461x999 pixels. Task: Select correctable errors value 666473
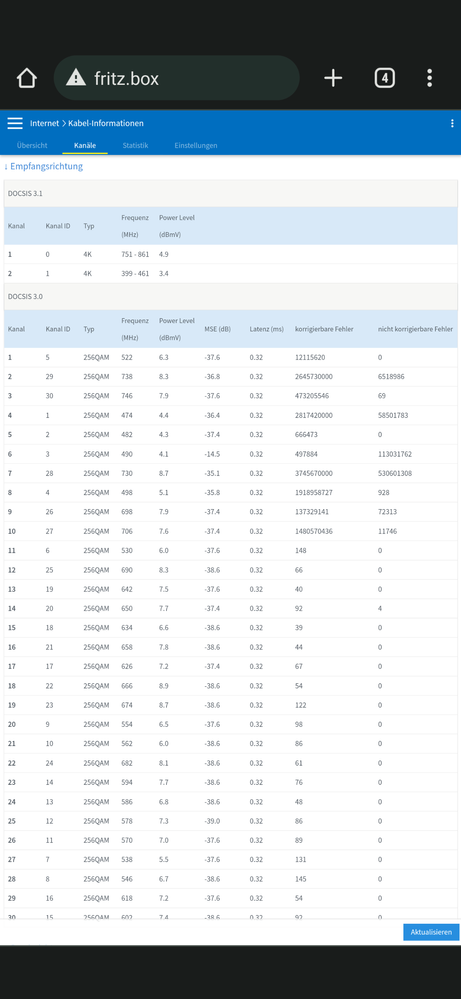(x=307, y=435)
